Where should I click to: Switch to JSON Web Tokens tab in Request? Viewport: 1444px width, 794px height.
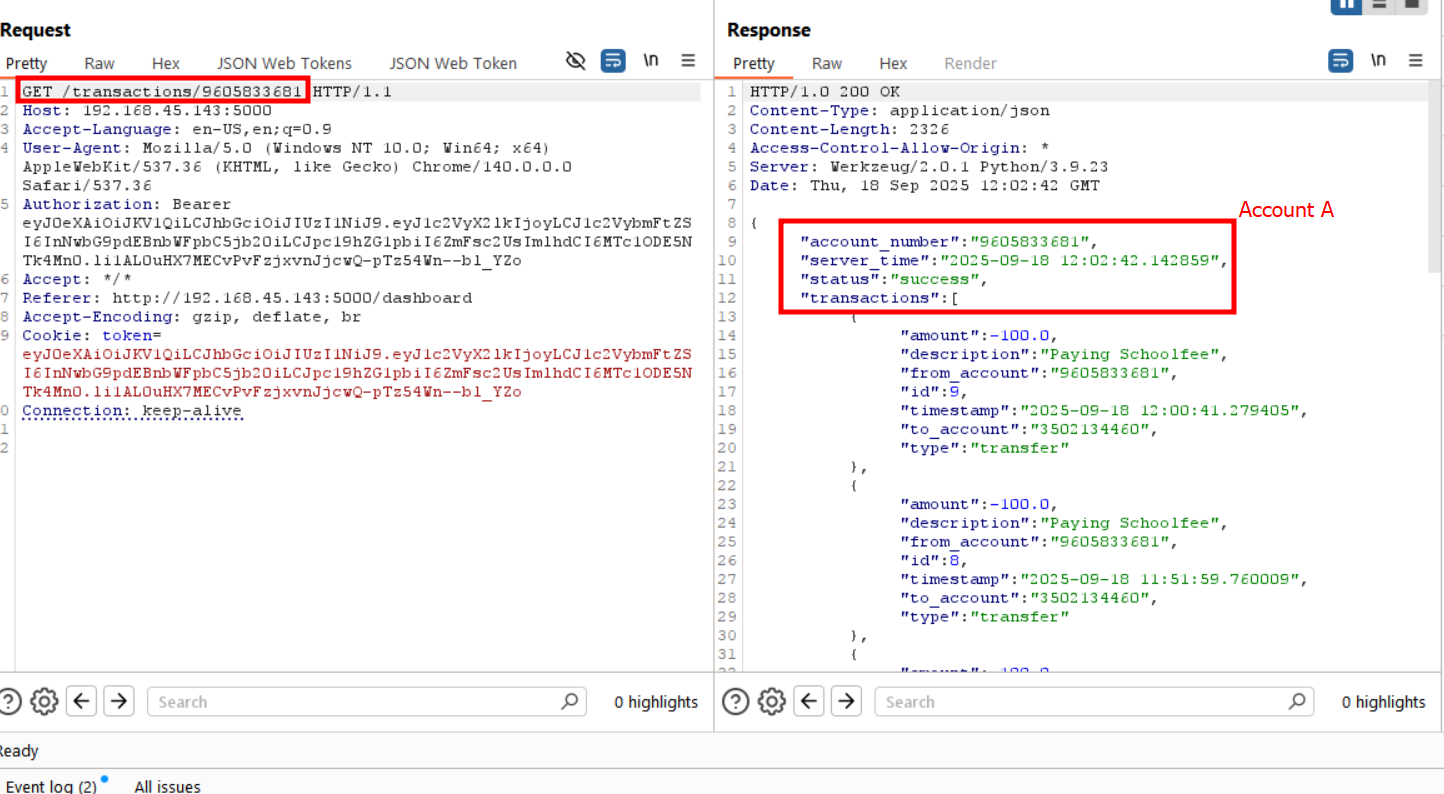pyautogui.click(x=284, y=63)
